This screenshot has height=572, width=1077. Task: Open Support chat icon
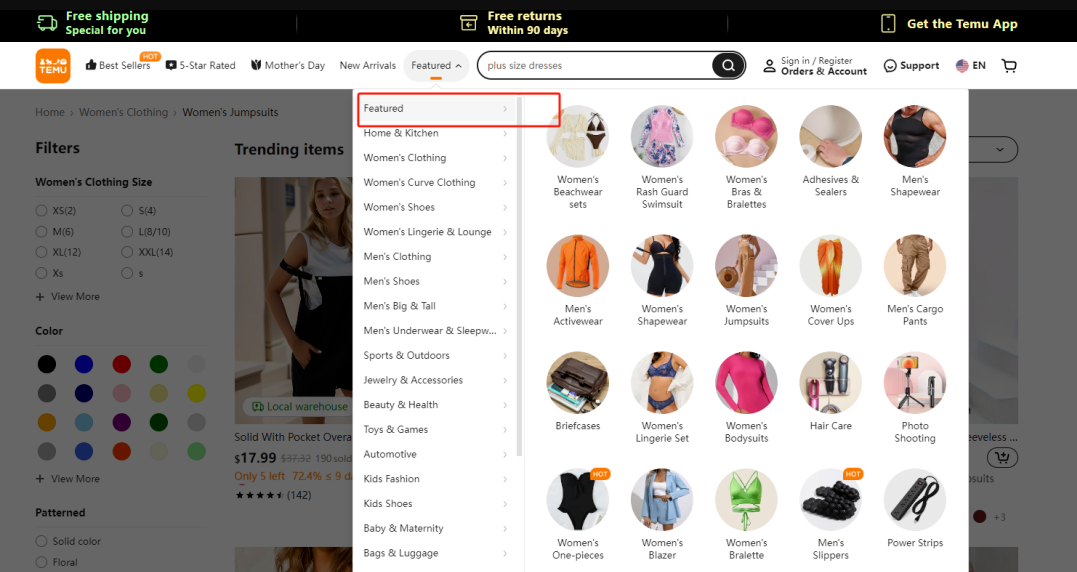click(x=890, y=66)
